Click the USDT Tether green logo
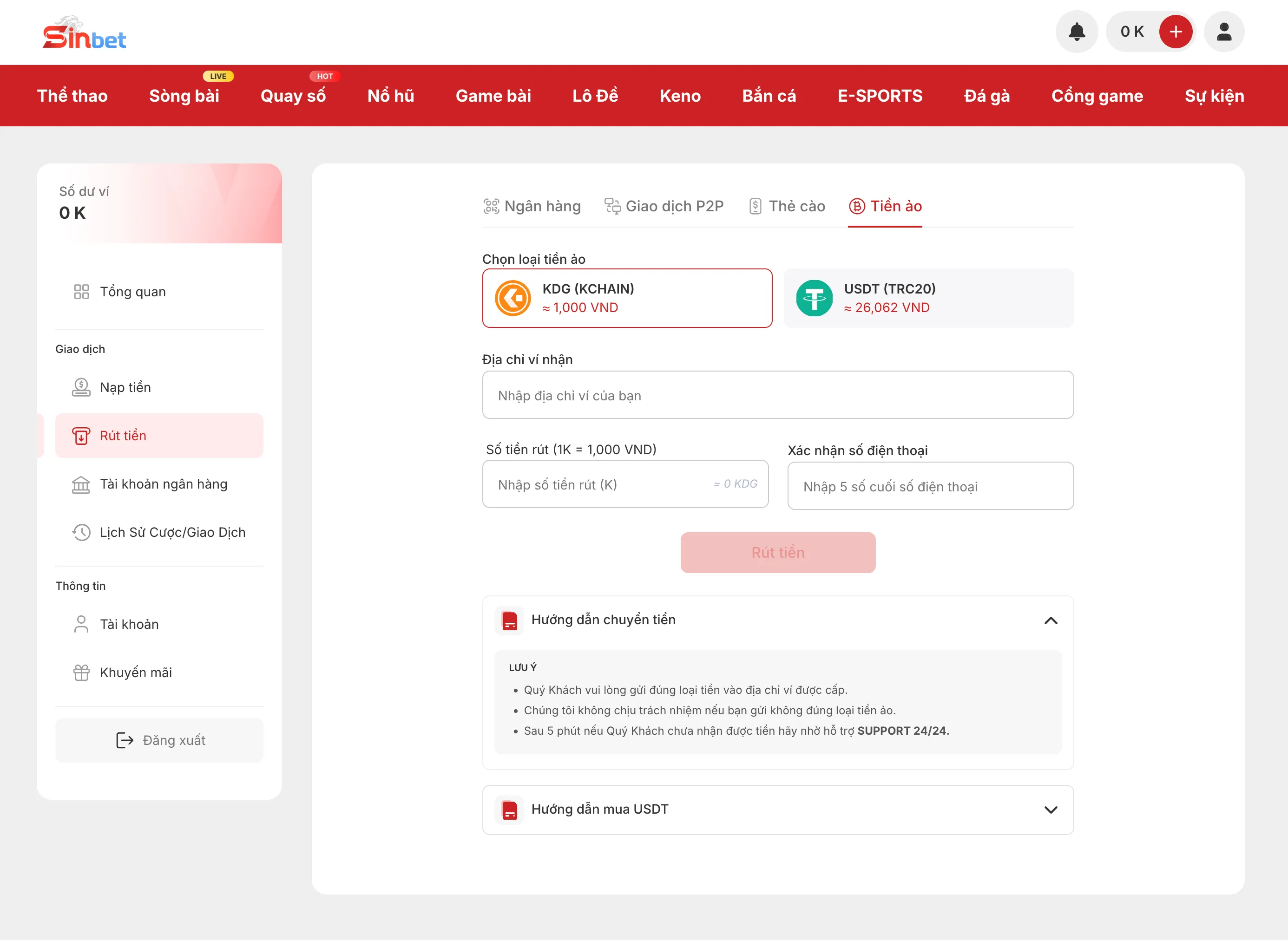The height and width of the screenshot is (940, 1288). pyautogui.click(x=814, y=298)
